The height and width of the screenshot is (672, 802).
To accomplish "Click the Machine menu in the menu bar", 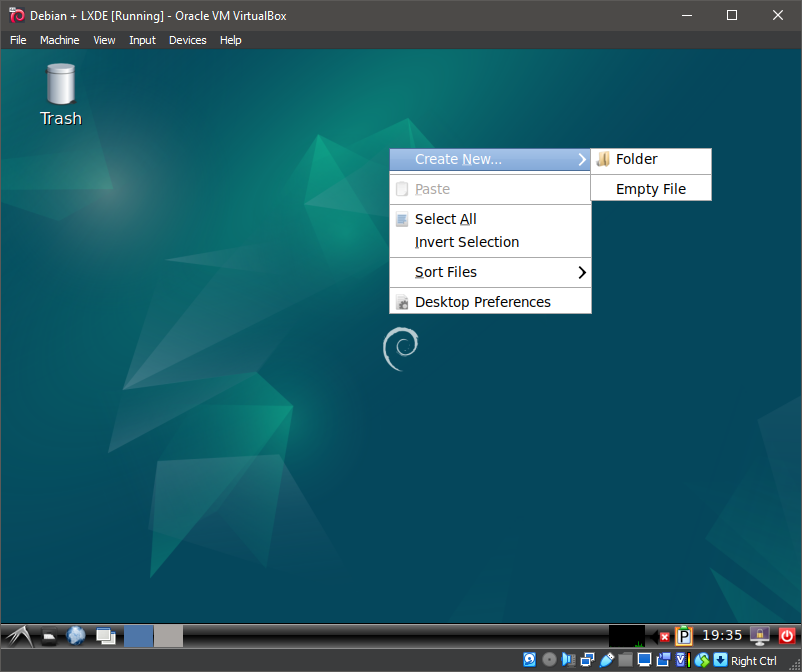I will pos(59,40).
